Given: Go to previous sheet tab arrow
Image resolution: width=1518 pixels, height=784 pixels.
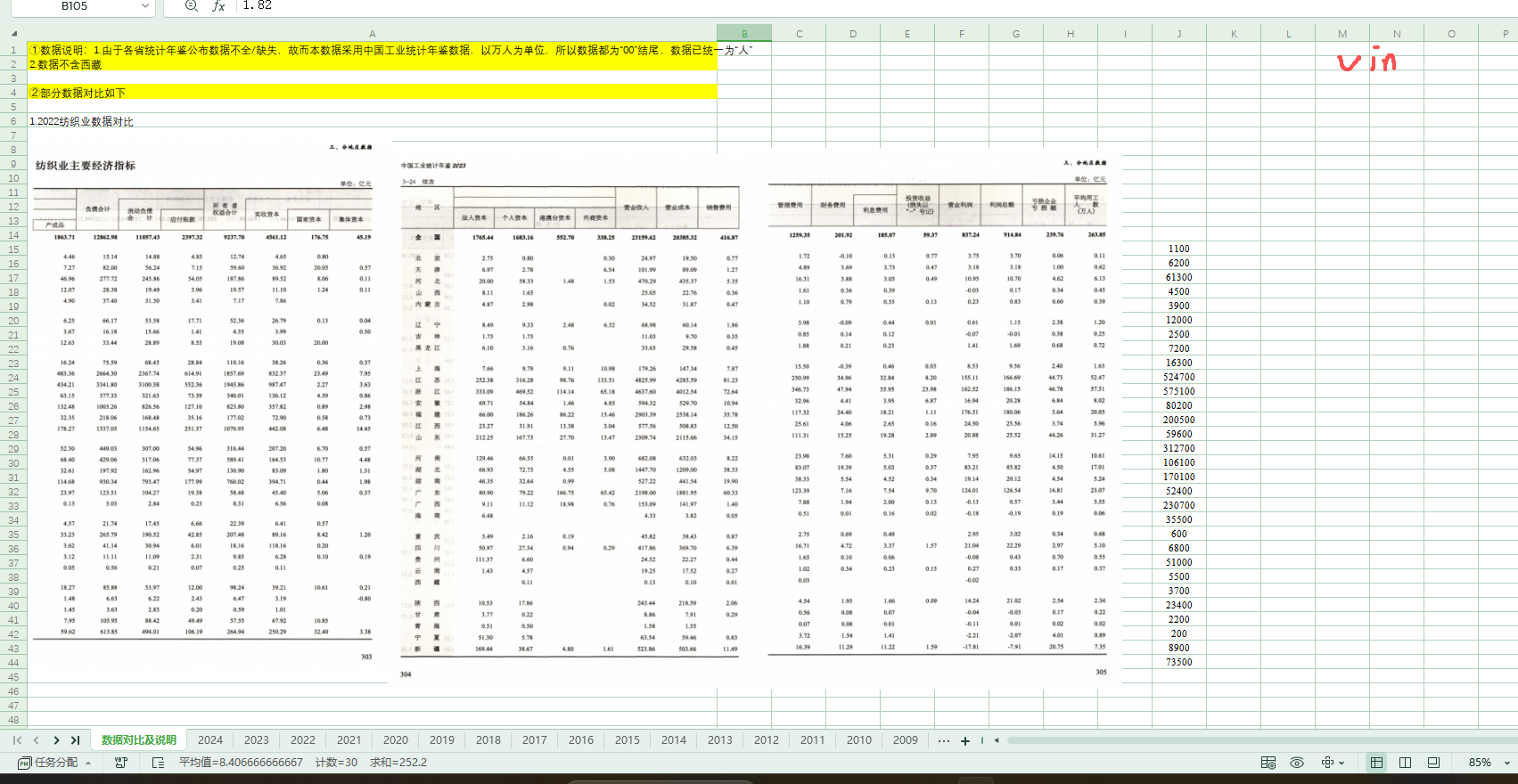Looking at the screenshot, I should click(36, 740).
